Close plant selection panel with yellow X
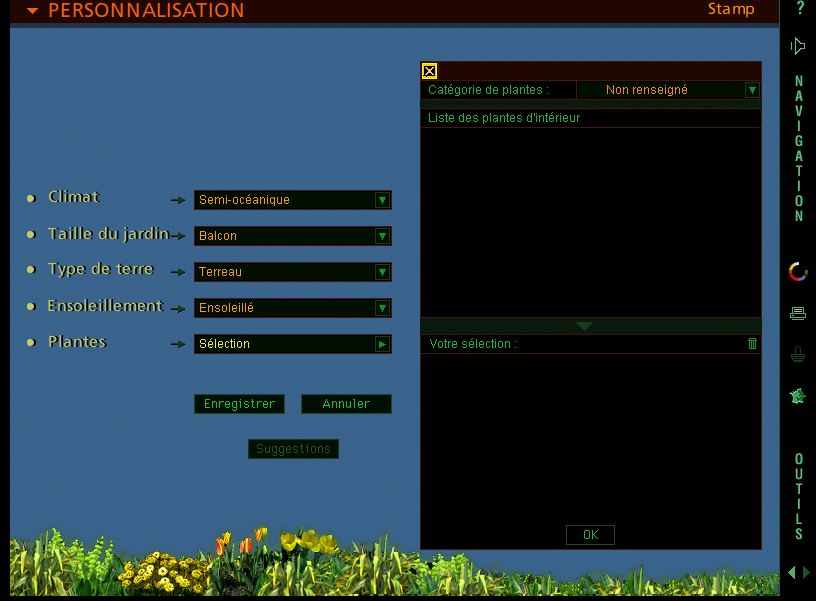816x601 pixels. [x=430, y=71]
